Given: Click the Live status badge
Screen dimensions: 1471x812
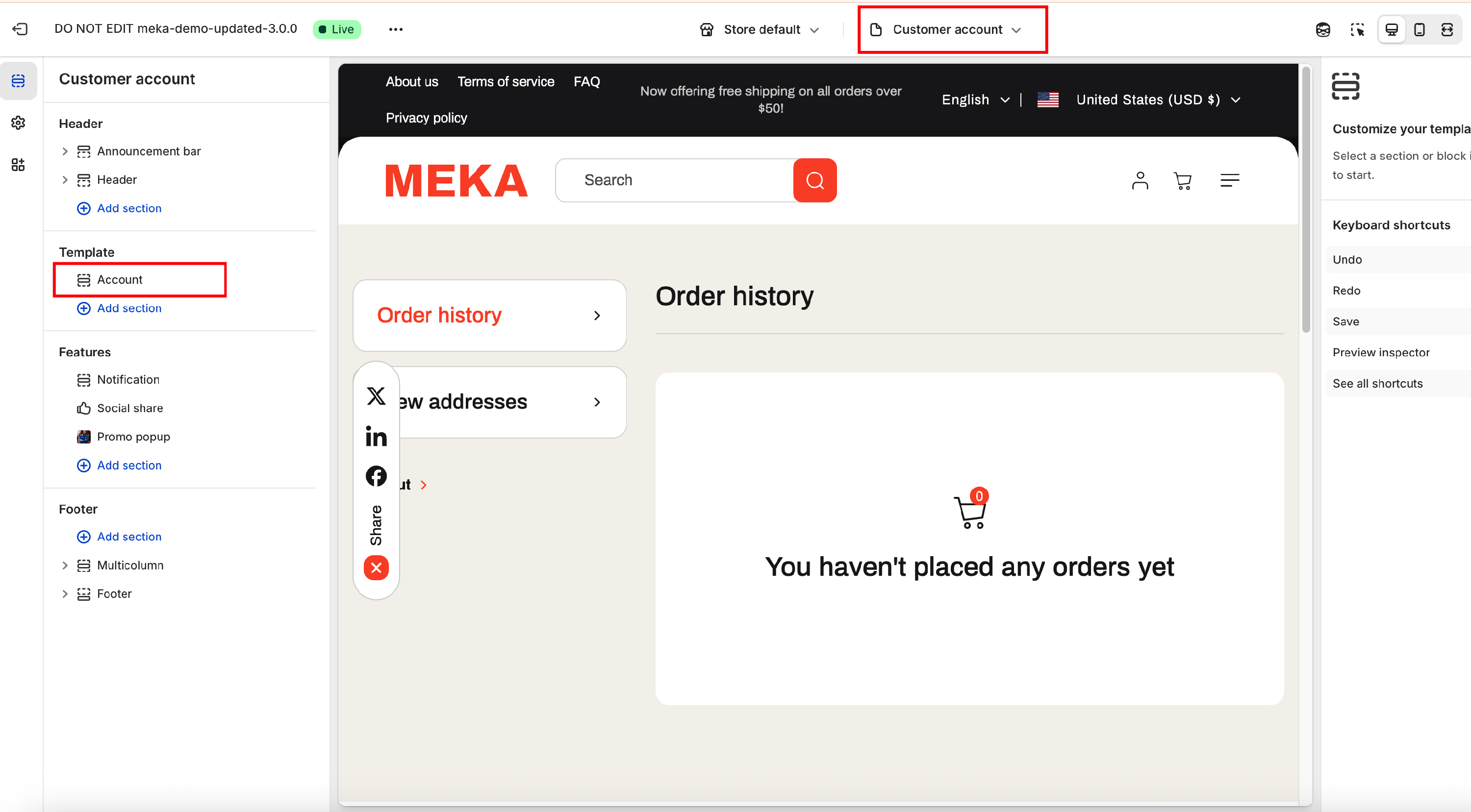Looking at the screenshot, I should 336,29.
